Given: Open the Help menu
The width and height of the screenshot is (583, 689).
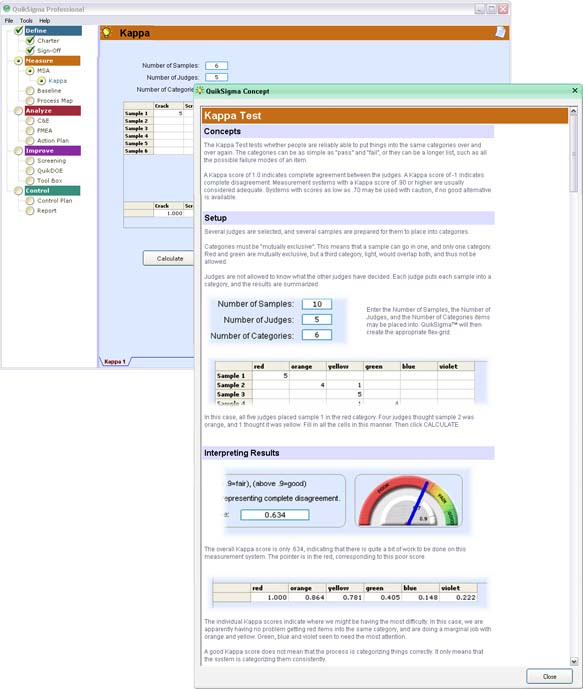Looking at the screenshot, I should pyautogui.click(x=44, y=20).
